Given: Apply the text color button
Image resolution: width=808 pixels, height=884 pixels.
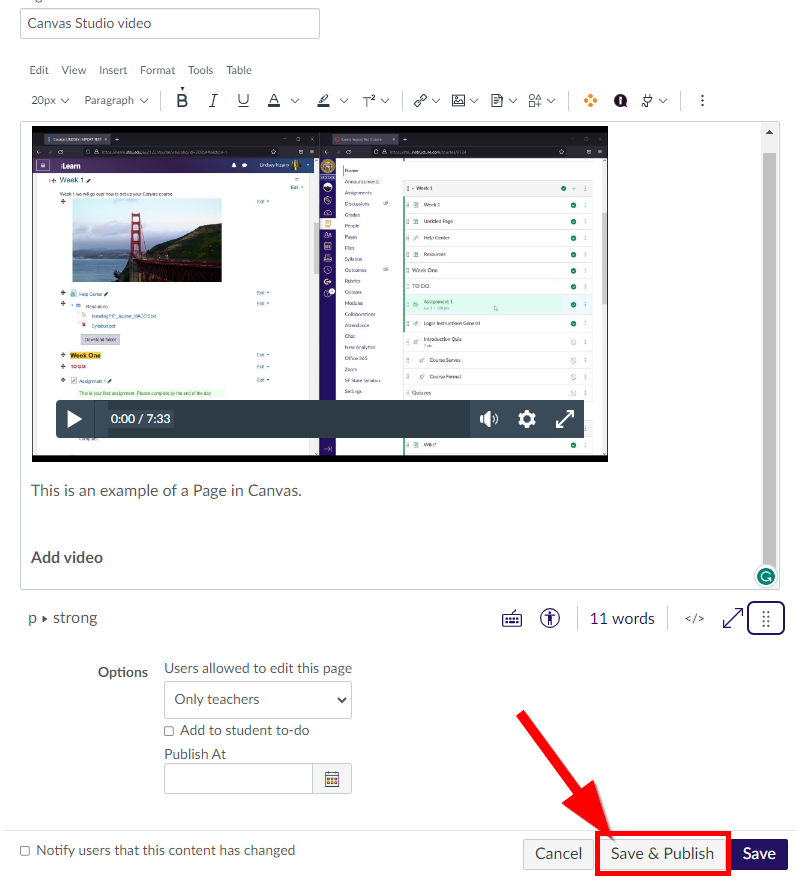Looking at the screenshot, I should point(274,100).
